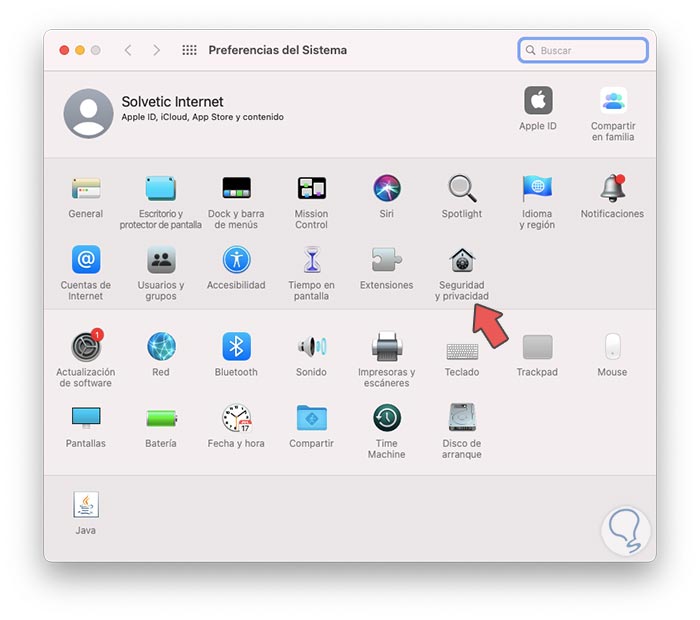Show all preferences grid button
This screenshot has height=620, width=700.
[189, 50]
